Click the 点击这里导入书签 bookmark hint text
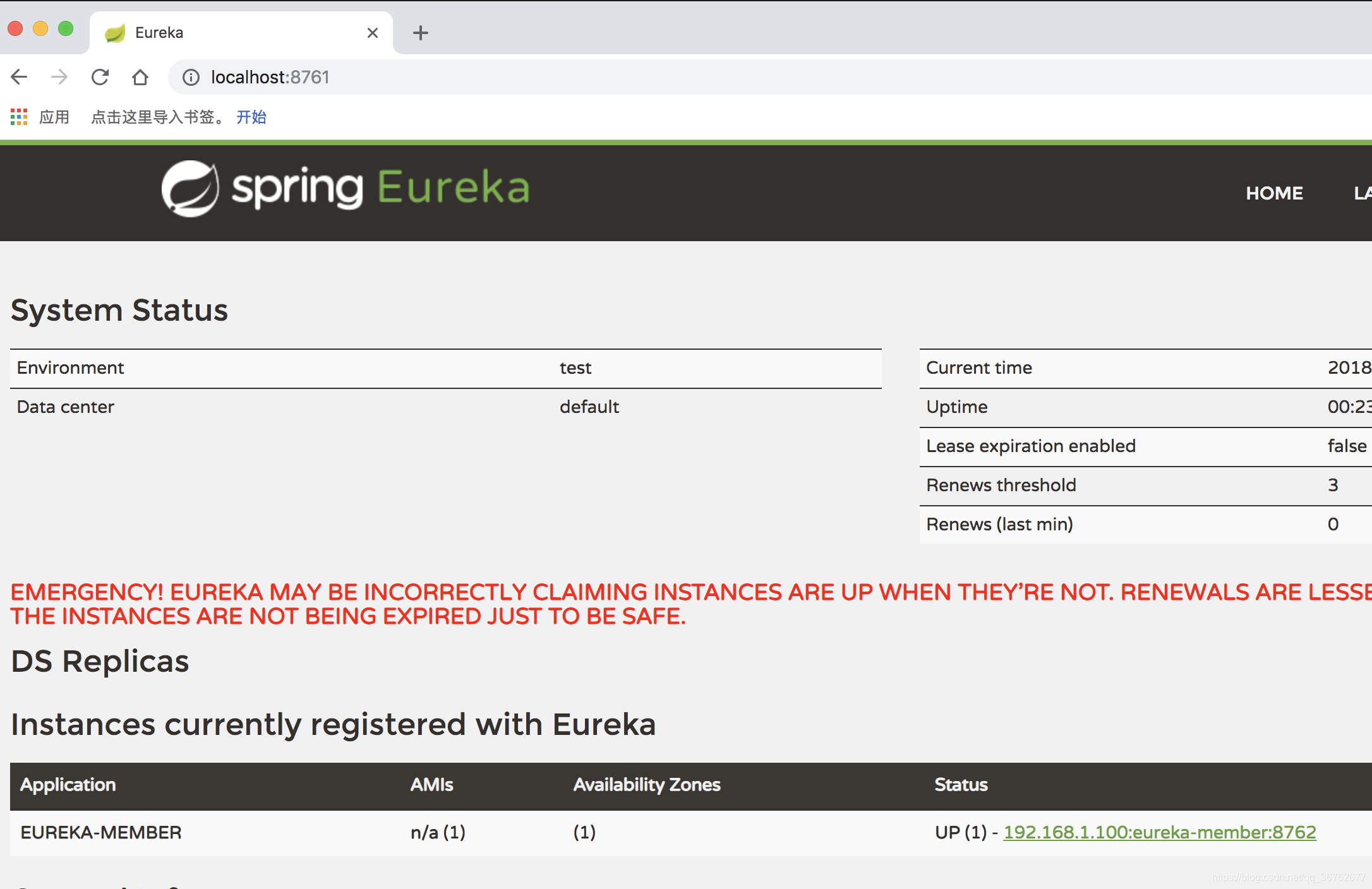Screen dimensions: 1372x889 point(158,117)
